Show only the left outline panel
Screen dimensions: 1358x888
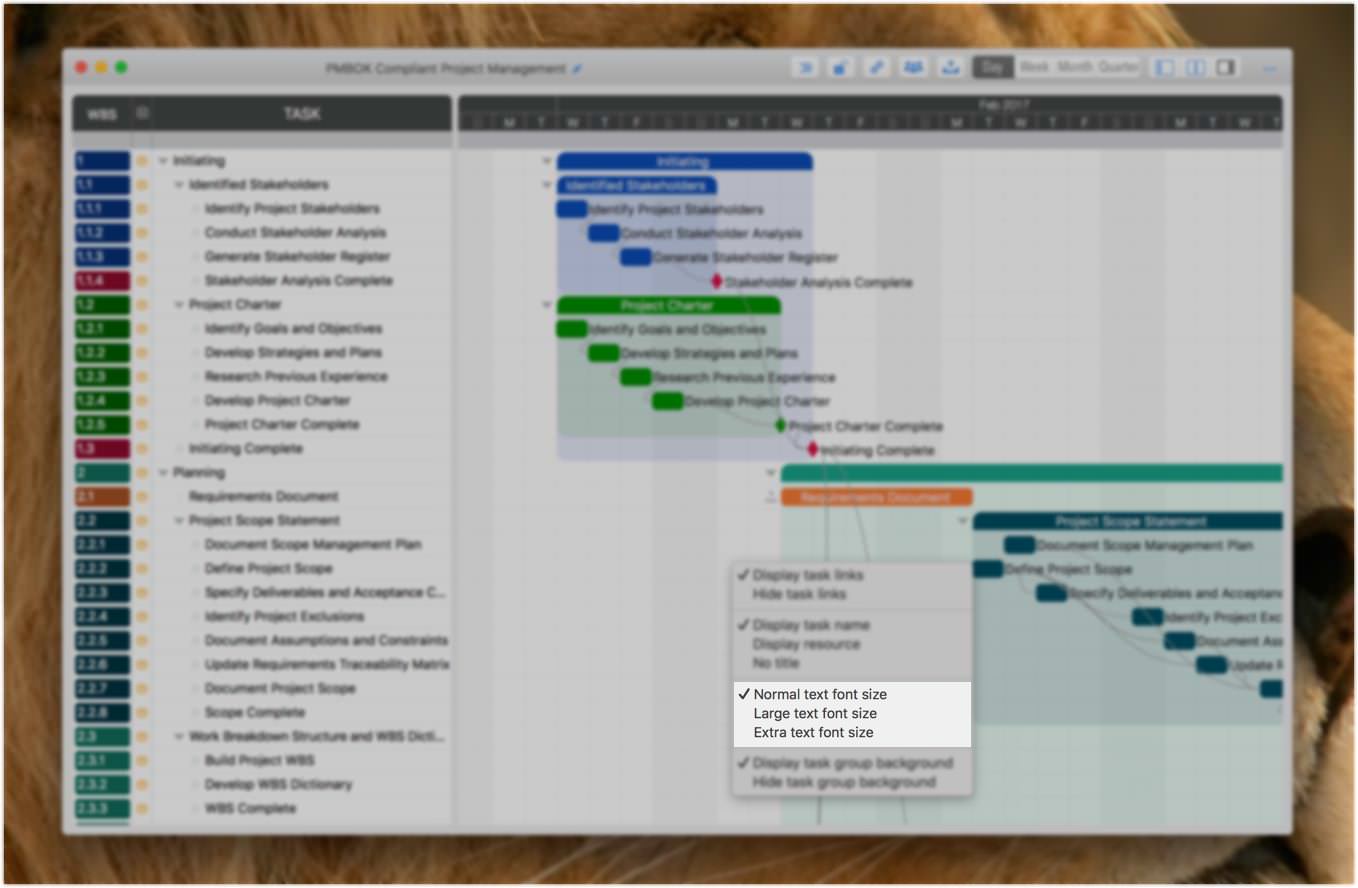(1164, 68)
